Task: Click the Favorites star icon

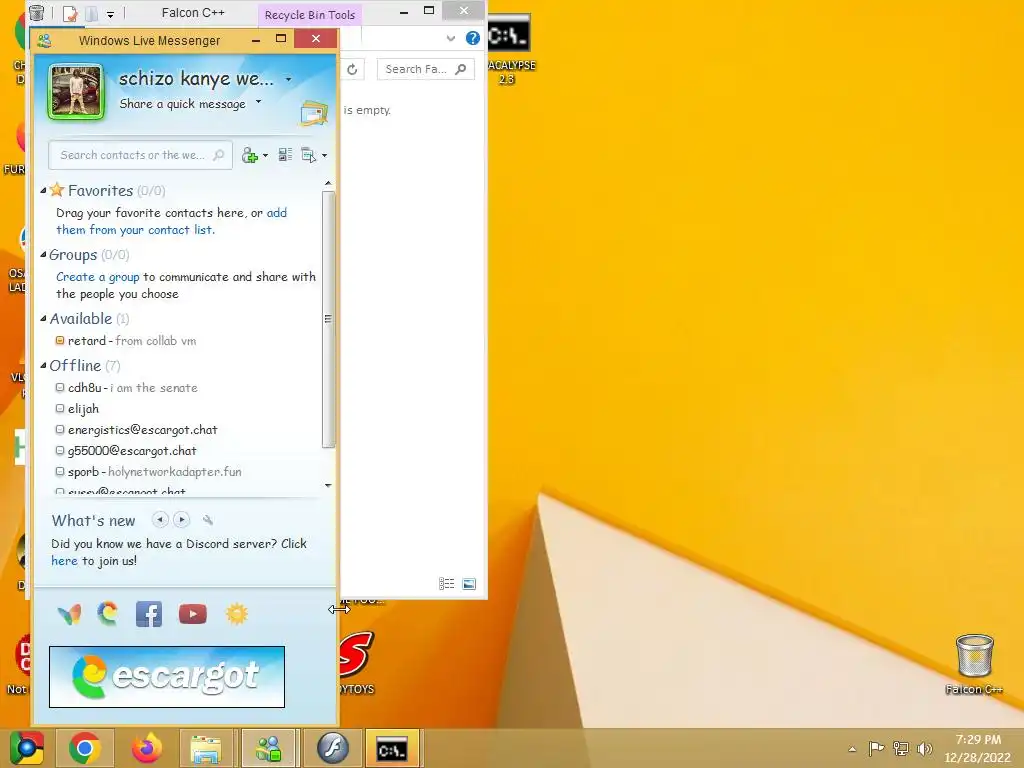Action: click(57, 190)
